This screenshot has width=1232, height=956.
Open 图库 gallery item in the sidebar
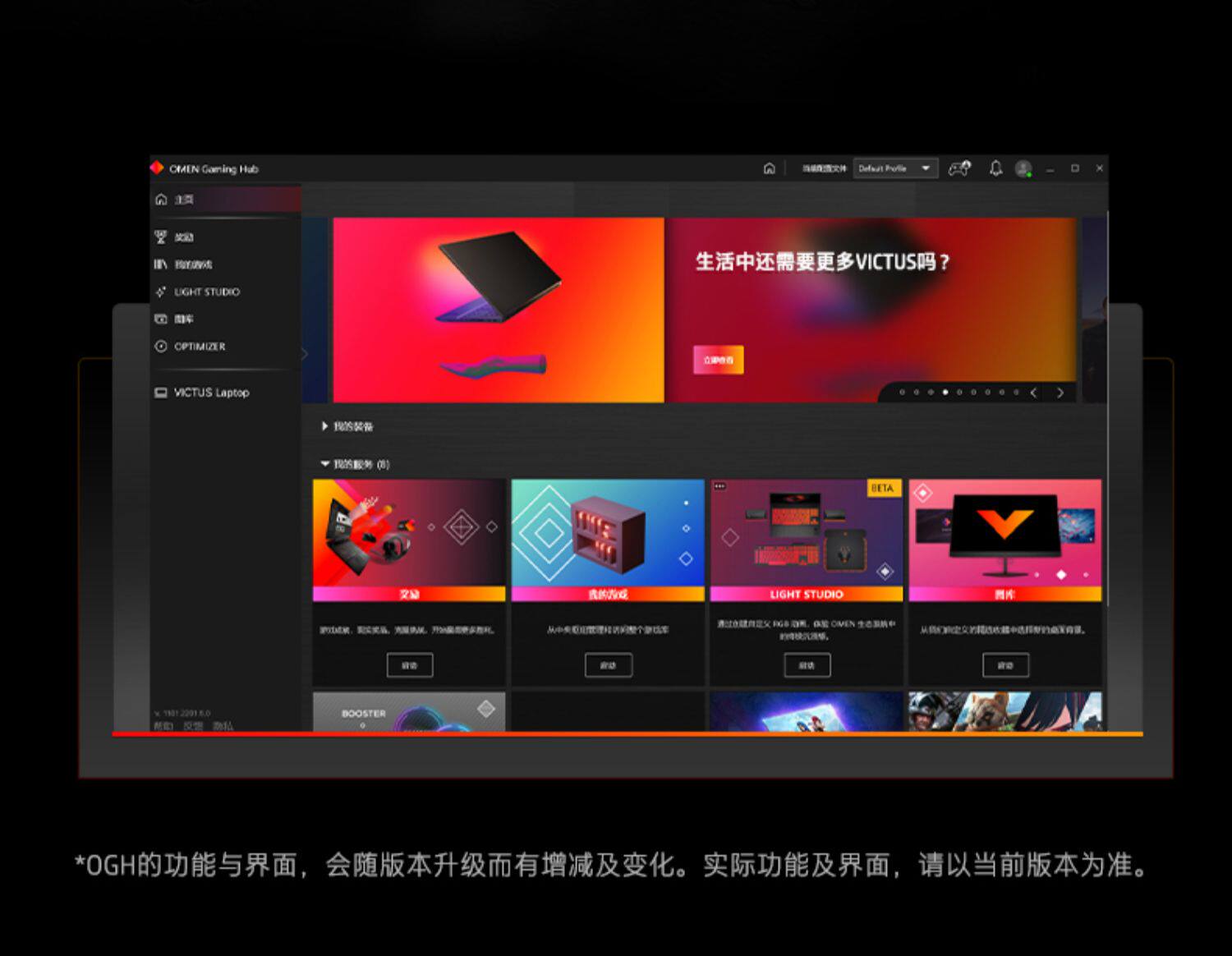(225, 319)
